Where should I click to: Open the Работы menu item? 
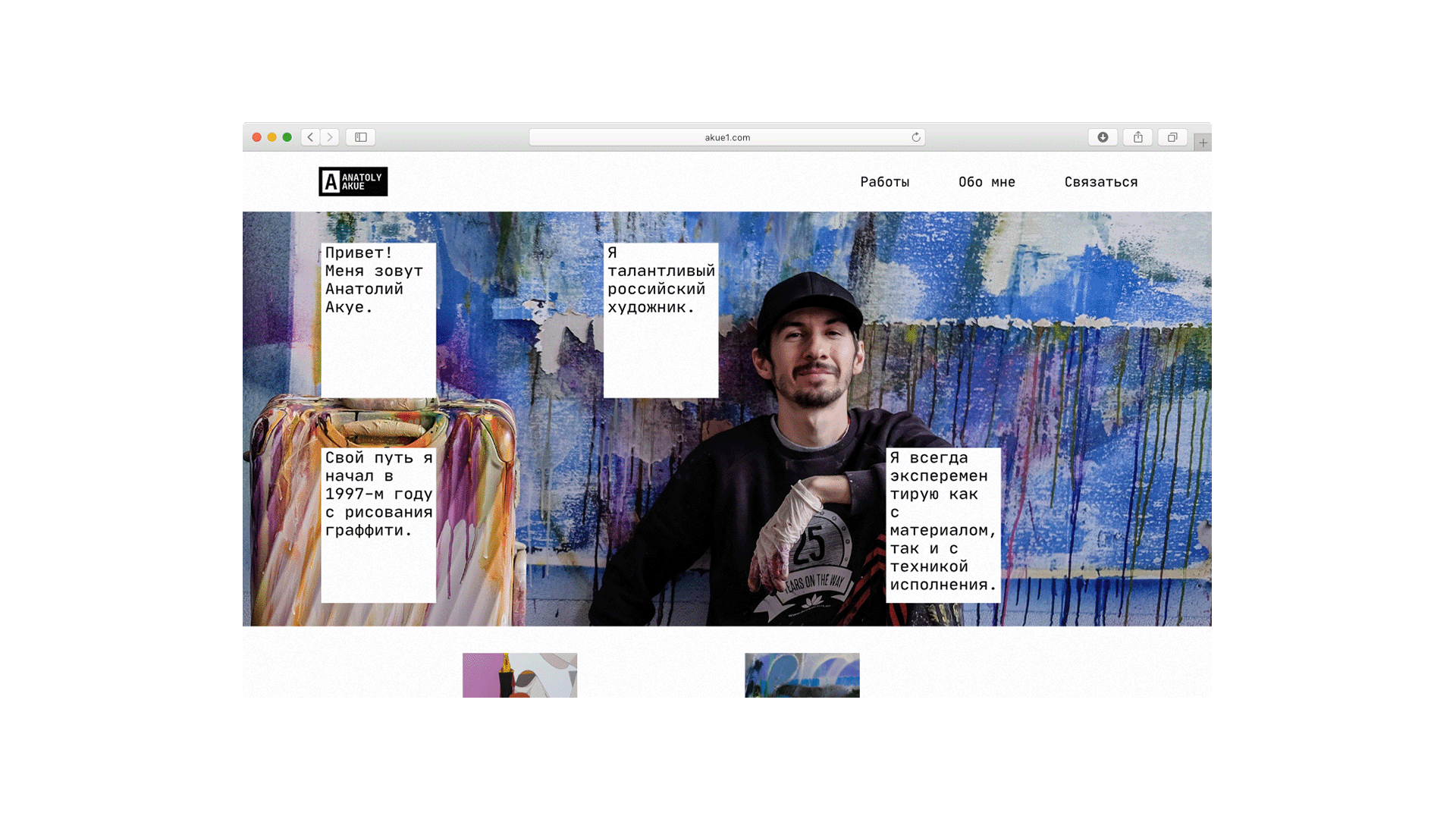coord(884,182)
